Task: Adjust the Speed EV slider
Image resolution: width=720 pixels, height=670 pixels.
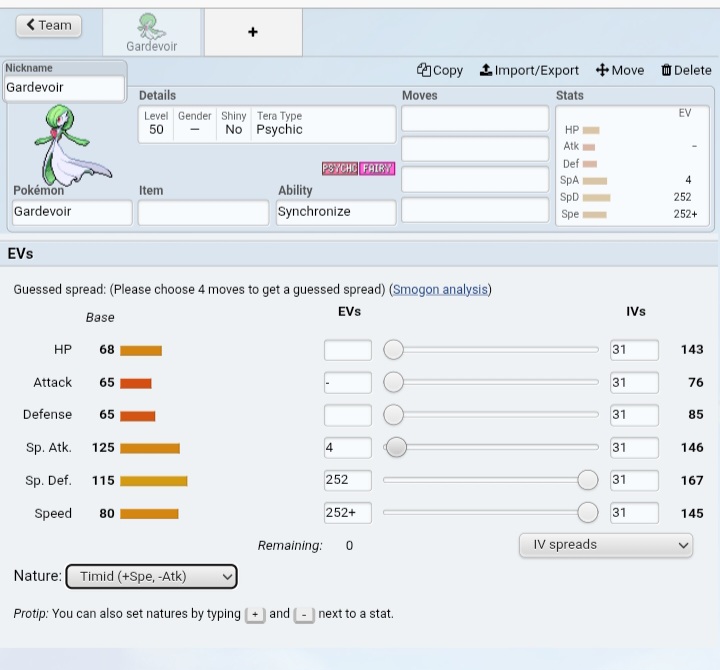Action: click(491, 512)
